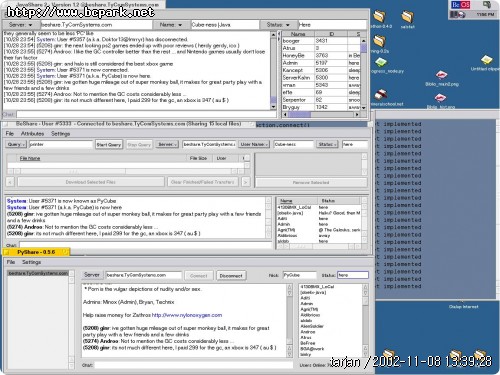The image size is (500, 375).
Task: Select the progress_node.py file icon
Action: 380,62
